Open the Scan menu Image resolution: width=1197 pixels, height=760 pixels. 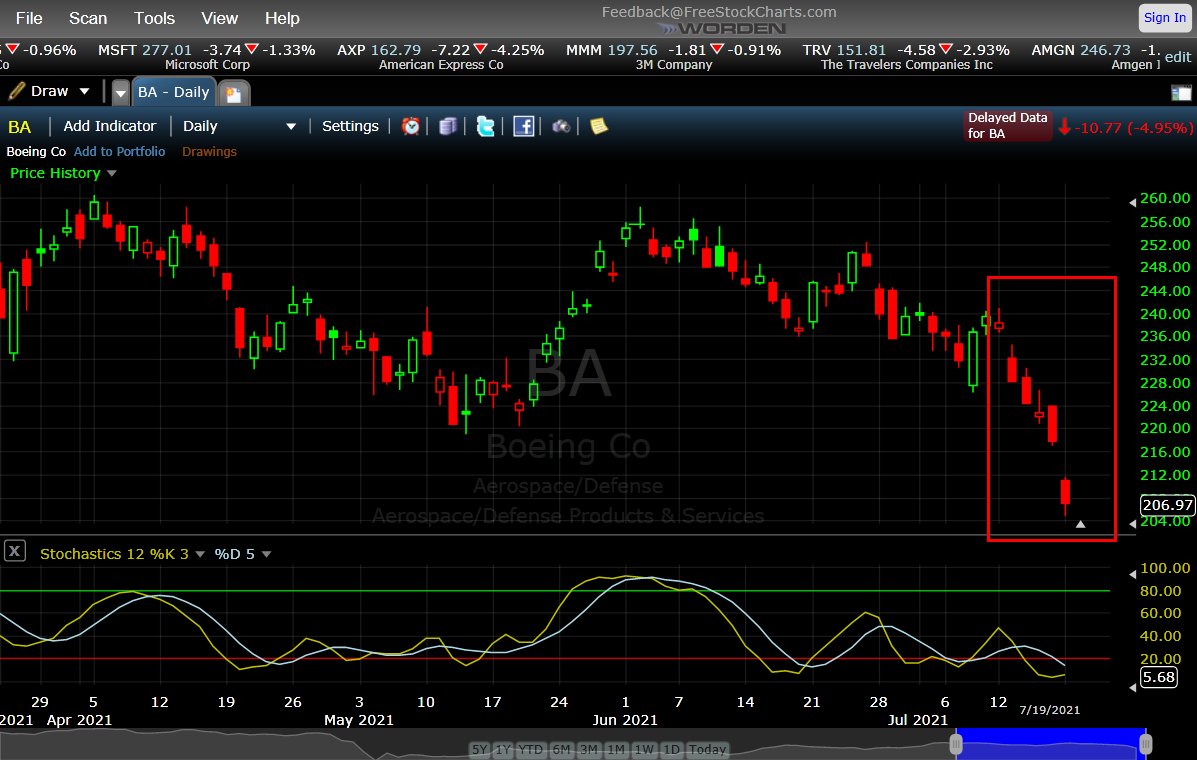(x=88, y=18)
